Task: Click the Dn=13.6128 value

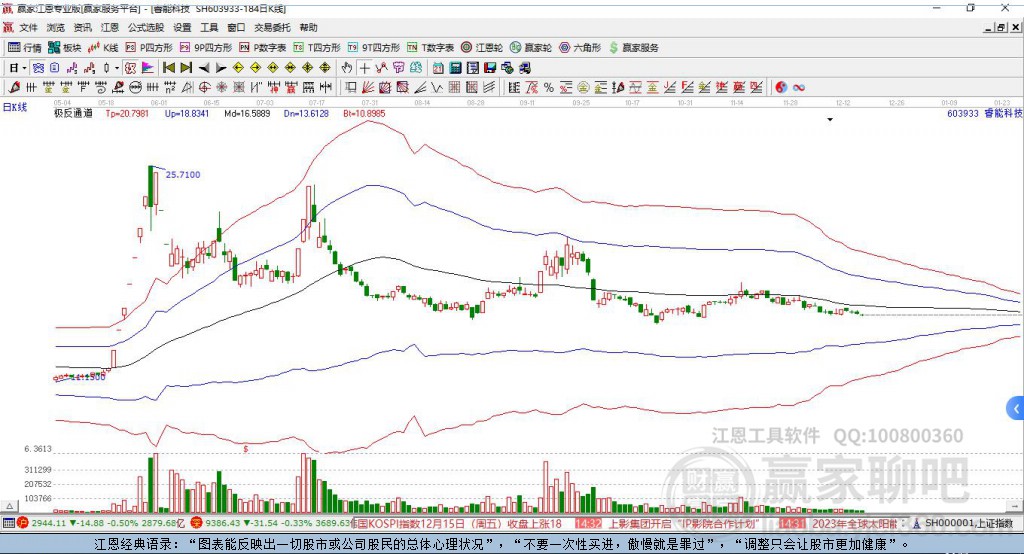Action: point(306,113)
